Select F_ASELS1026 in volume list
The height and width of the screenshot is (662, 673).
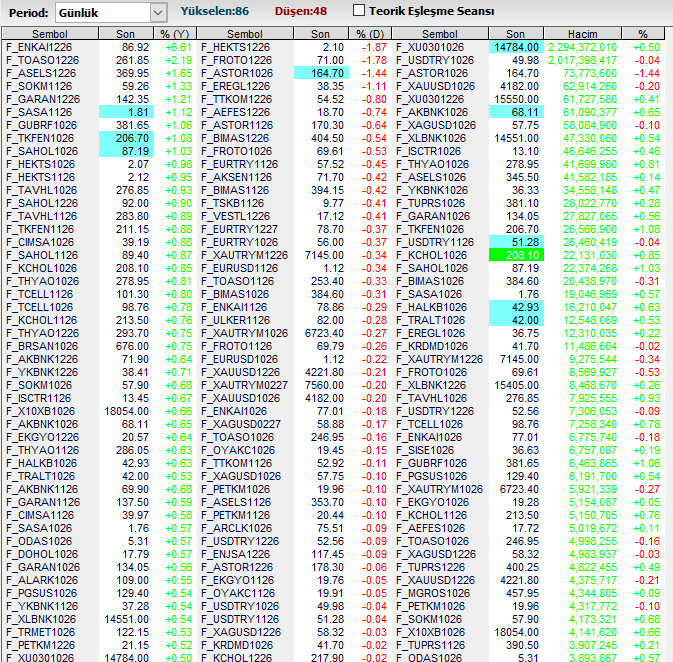(431, 177)
